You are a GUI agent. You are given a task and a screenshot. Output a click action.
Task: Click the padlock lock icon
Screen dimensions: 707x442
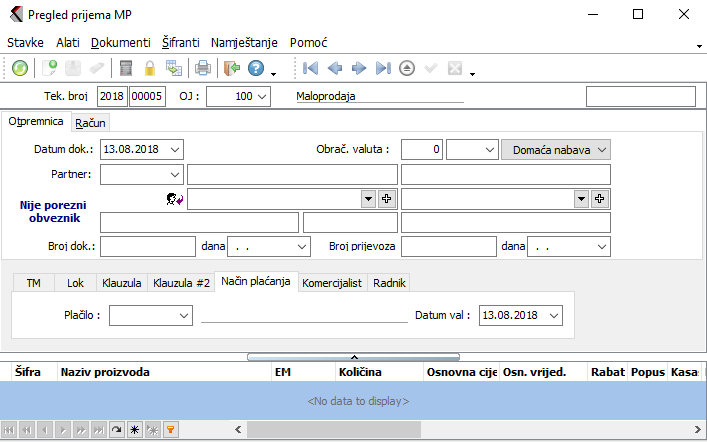150,69
